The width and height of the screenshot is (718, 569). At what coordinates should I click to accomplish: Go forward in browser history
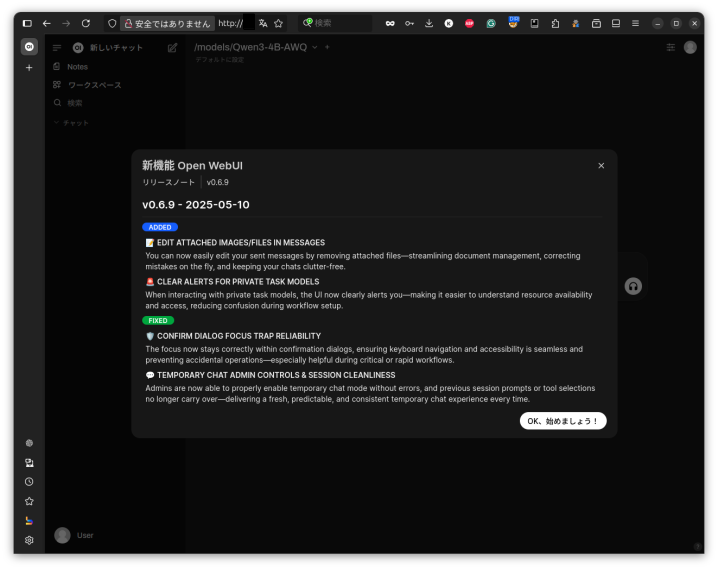point(66,23)
